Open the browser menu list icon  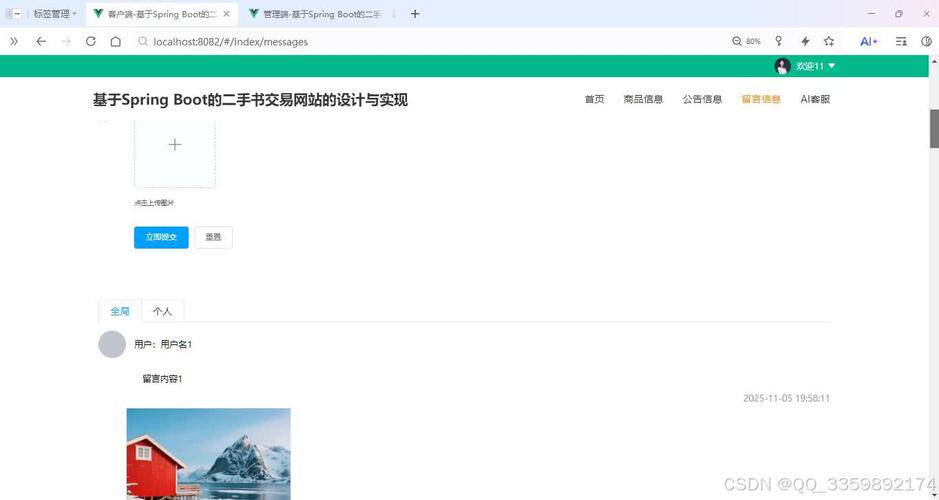(x=901, y=41)
